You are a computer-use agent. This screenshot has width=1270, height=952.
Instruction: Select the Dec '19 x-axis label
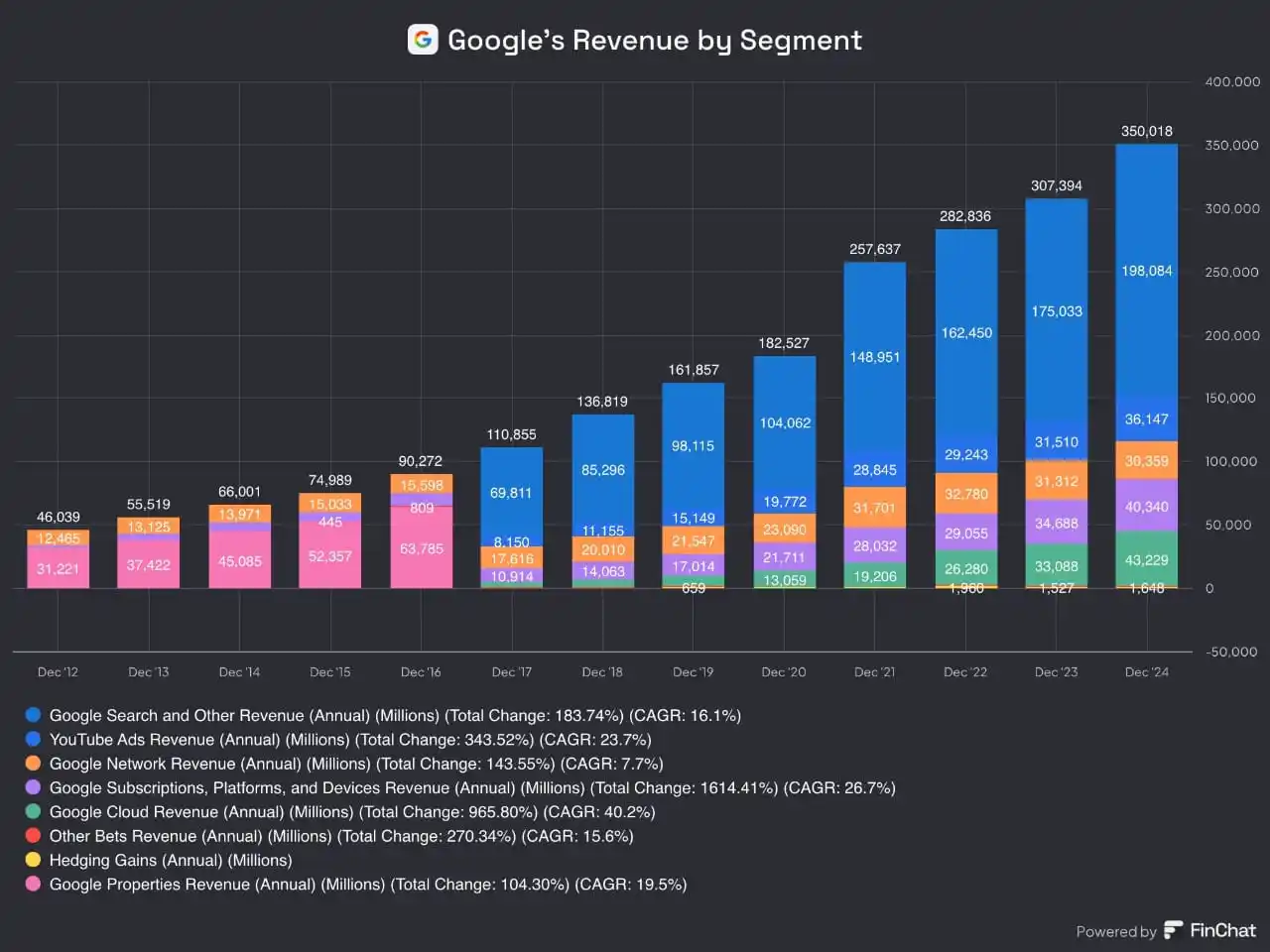coord(693,672)
